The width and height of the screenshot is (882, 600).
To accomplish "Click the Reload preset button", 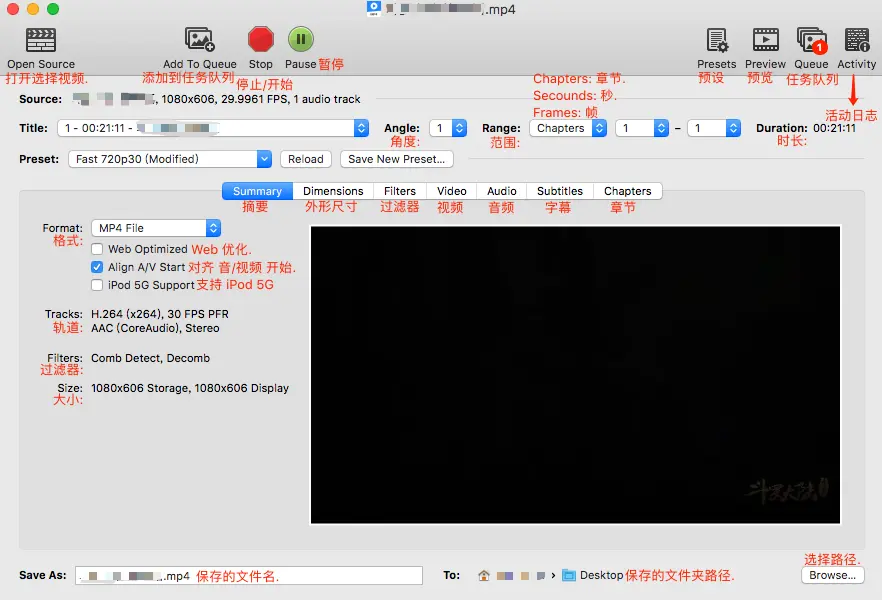I will tap(306, 159).
